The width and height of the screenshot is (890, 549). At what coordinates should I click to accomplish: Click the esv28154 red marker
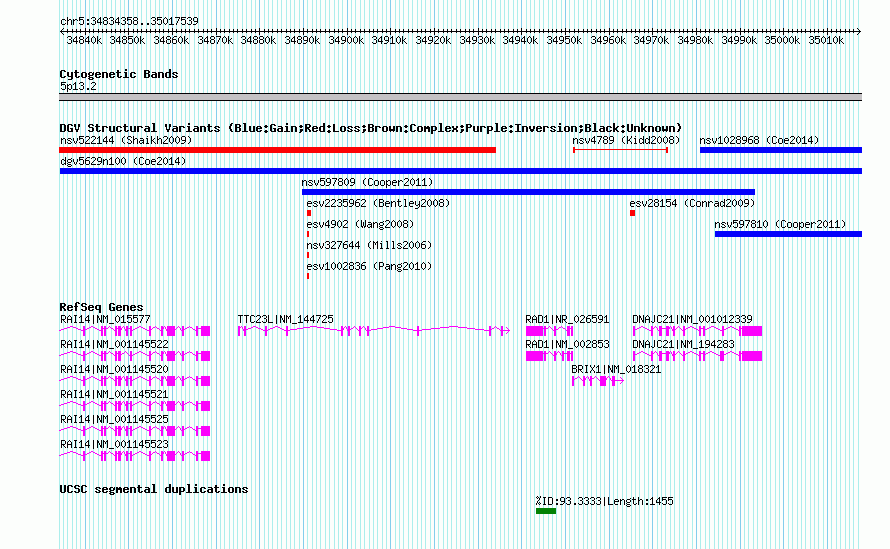(632, 213)
